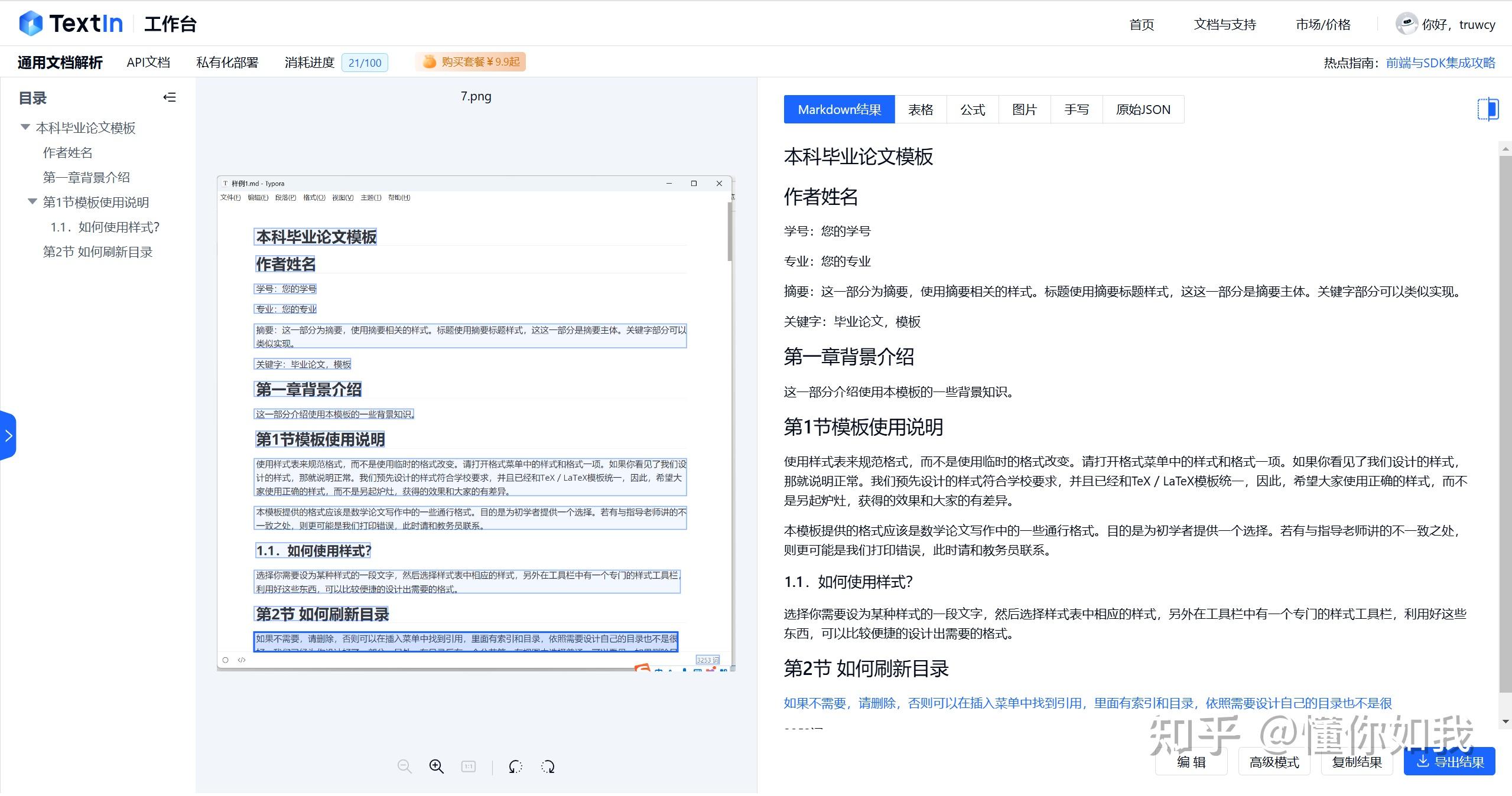This screenshot has height=796, width=1512.
Task: Toggle the result panel layout icon
Action: point(1487,109)
